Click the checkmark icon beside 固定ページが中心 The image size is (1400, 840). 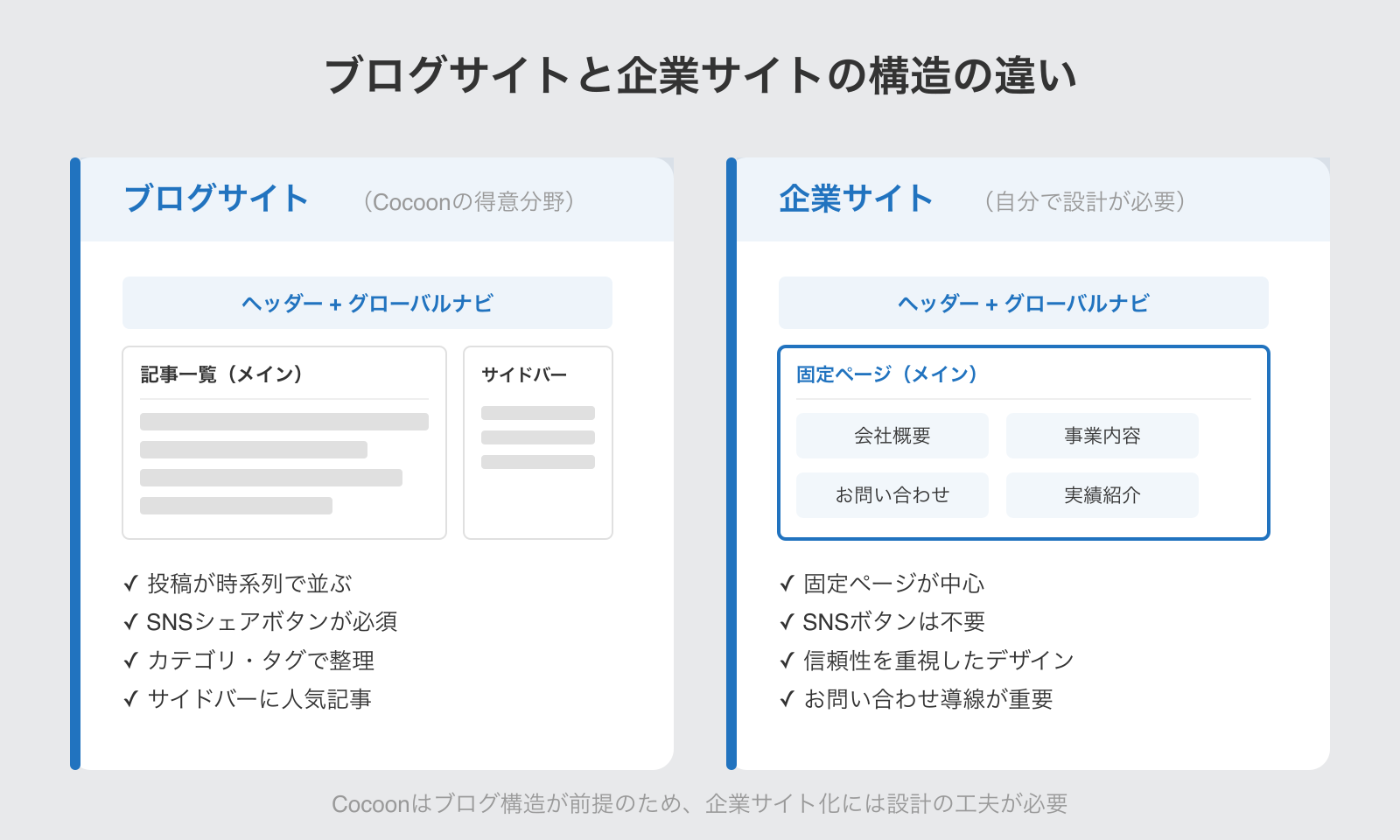click(x=785, y=583)
